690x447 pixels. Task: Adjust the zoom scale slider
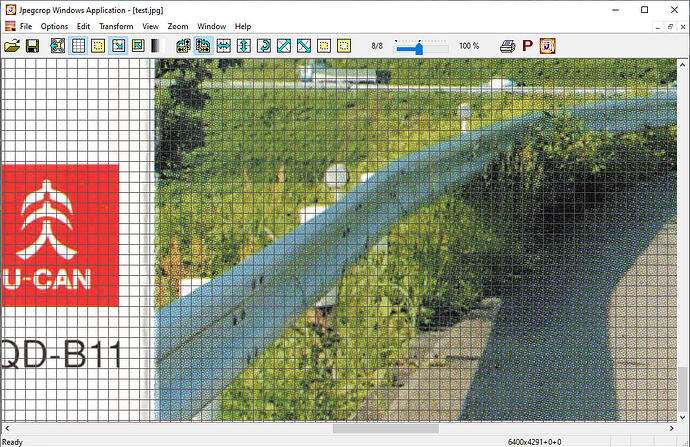click(419, 47)
